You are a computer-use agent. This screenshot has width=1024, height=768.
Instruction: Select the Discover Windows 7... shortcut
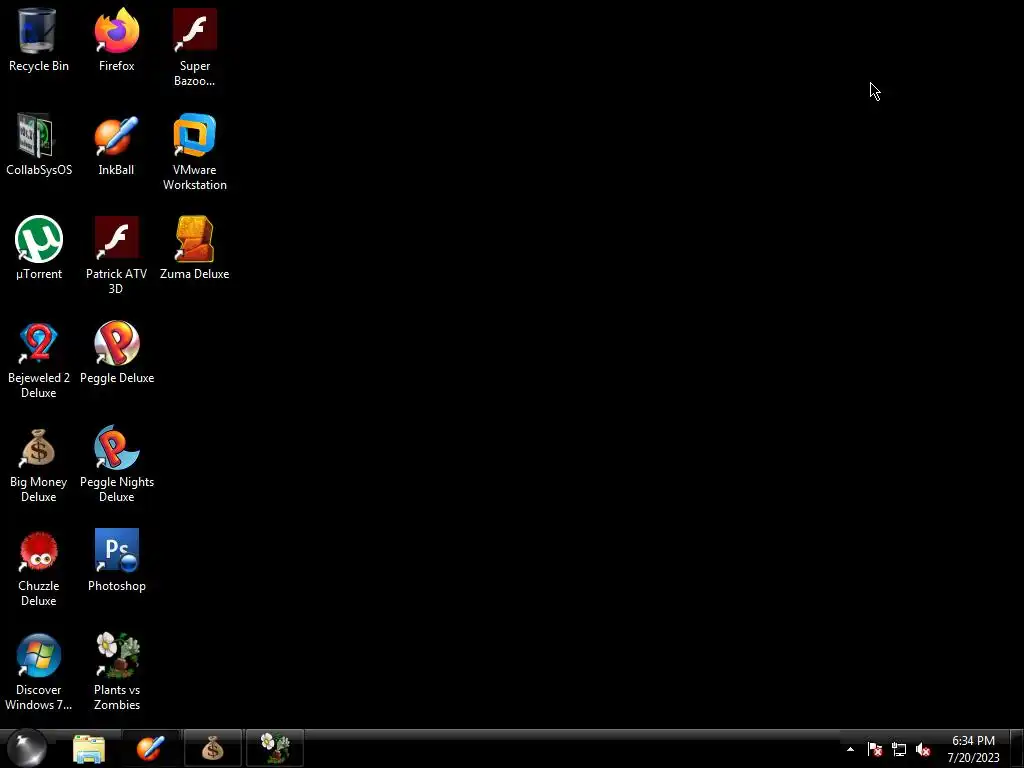(x=39, y=671)
